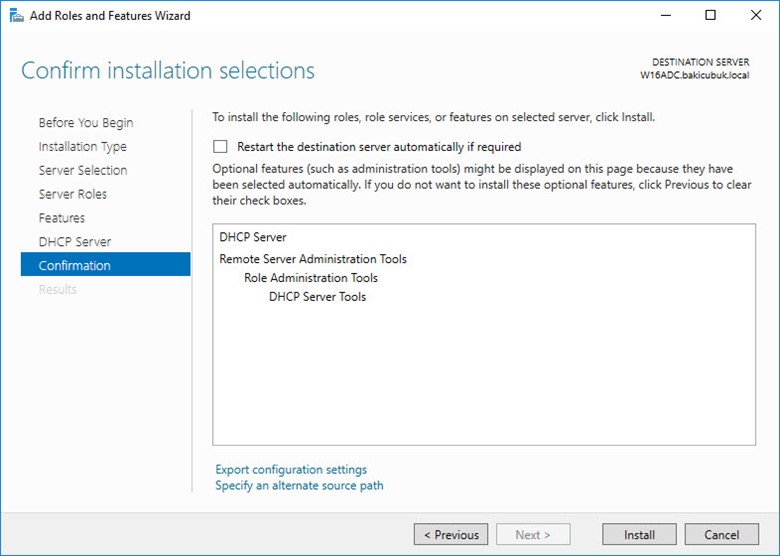The image size is (780, 556).
Task: Click Export configuration settings link
Action: coord(291,470)
